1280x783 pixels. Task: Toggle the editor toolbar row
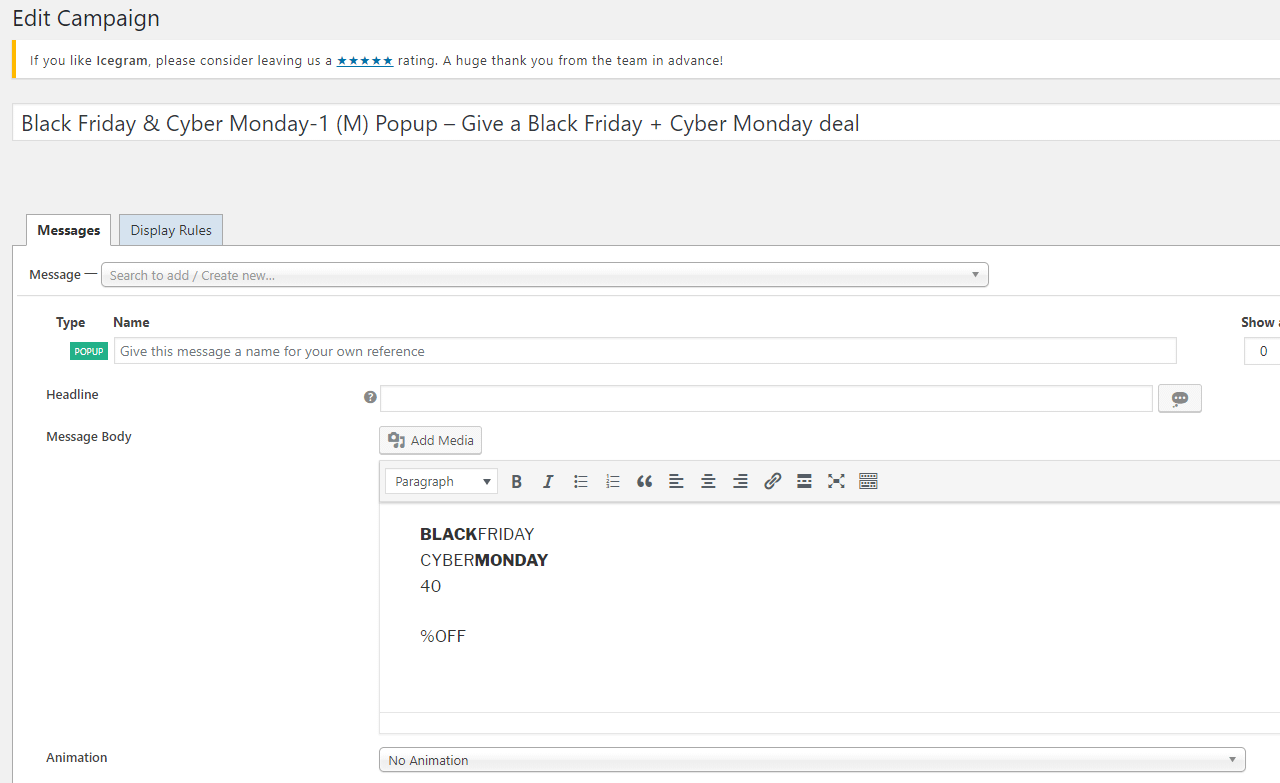coord(868,481)
